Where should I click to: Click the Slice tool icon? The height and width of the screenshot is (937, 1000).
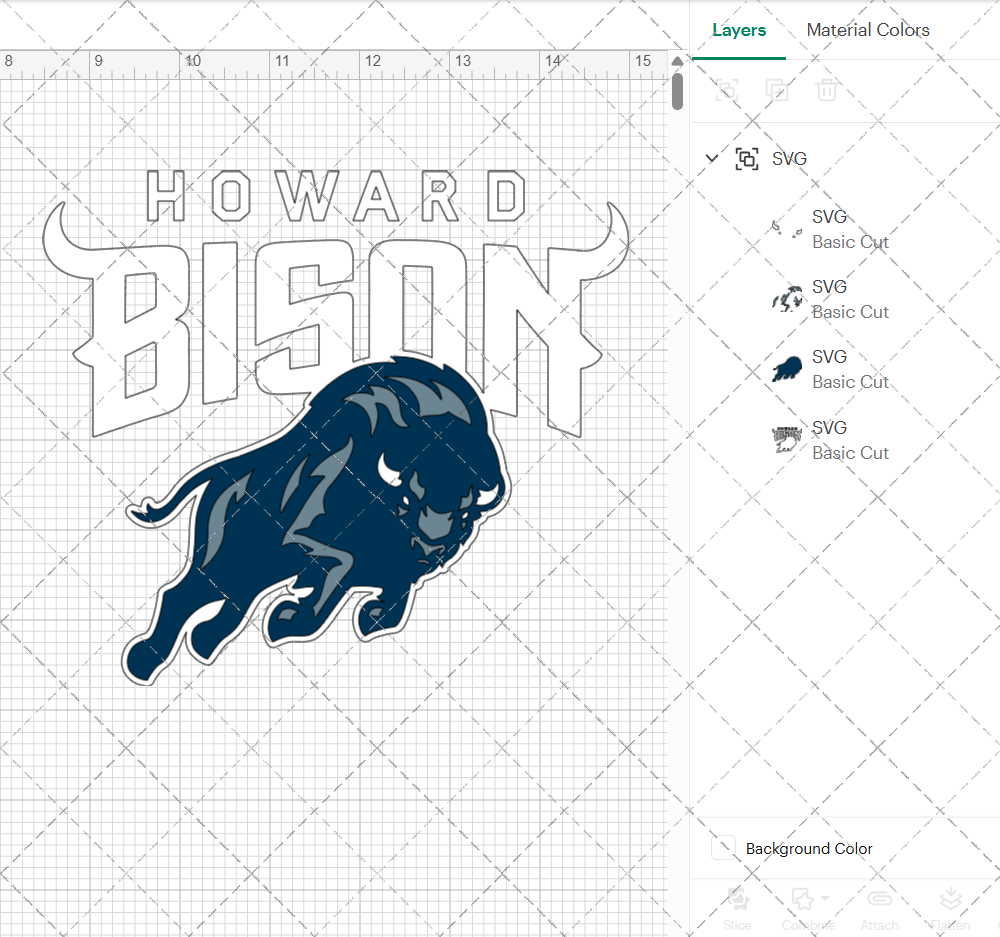click(737, 899)
